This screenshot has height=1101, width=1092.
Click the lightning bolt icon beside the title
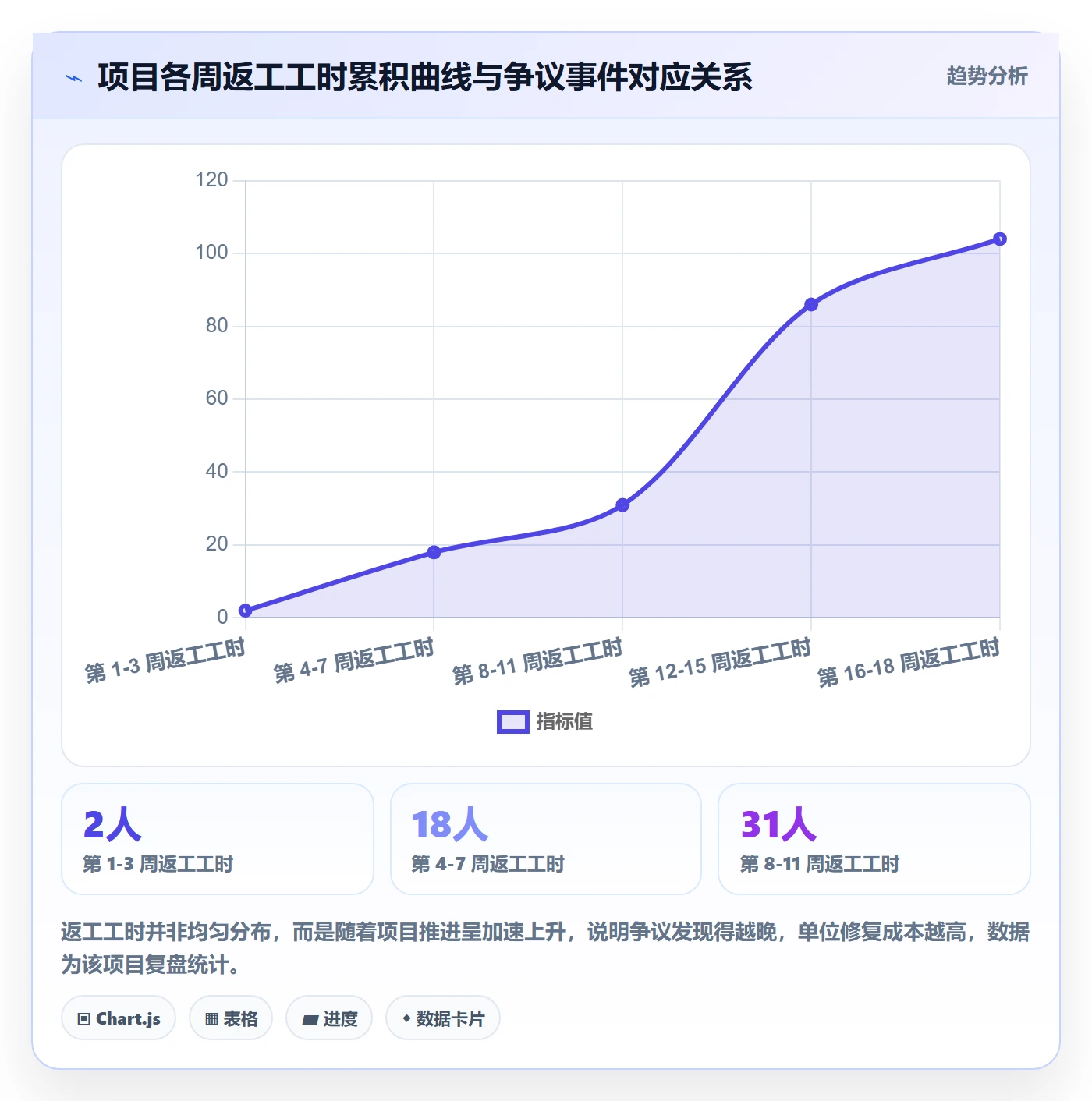click(74, 78)
